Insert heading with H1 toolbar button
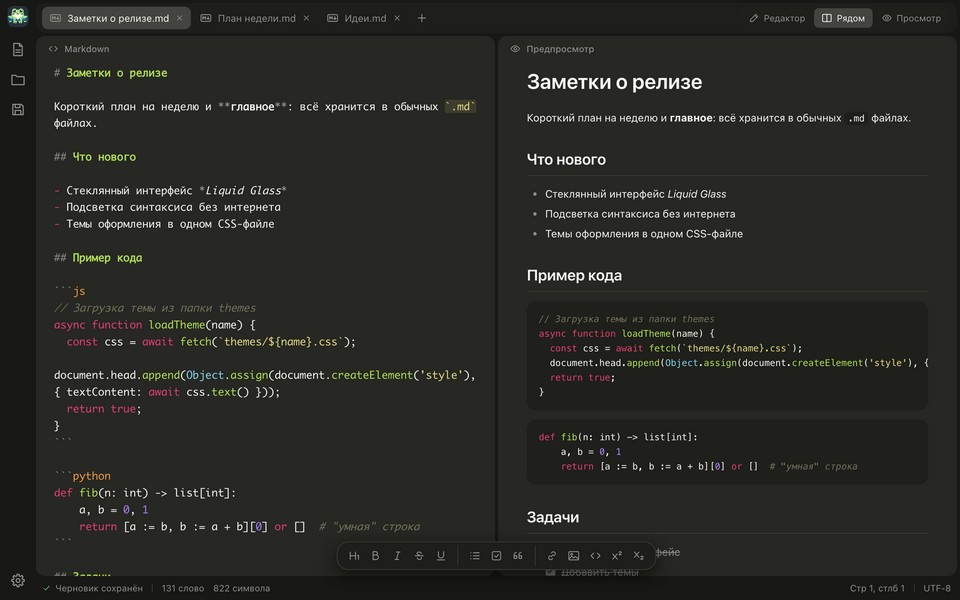 point(354,556)
